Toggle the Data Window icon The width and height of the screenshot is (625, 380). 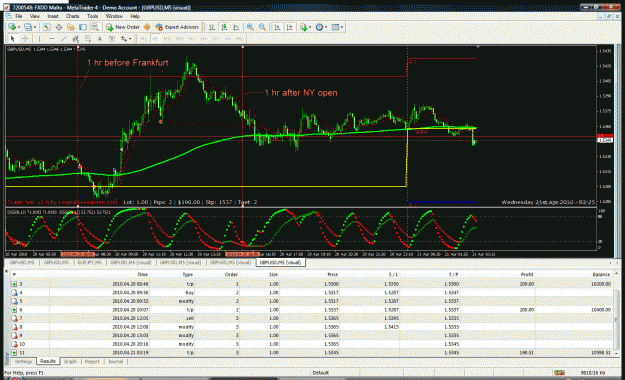coord(59,27)
